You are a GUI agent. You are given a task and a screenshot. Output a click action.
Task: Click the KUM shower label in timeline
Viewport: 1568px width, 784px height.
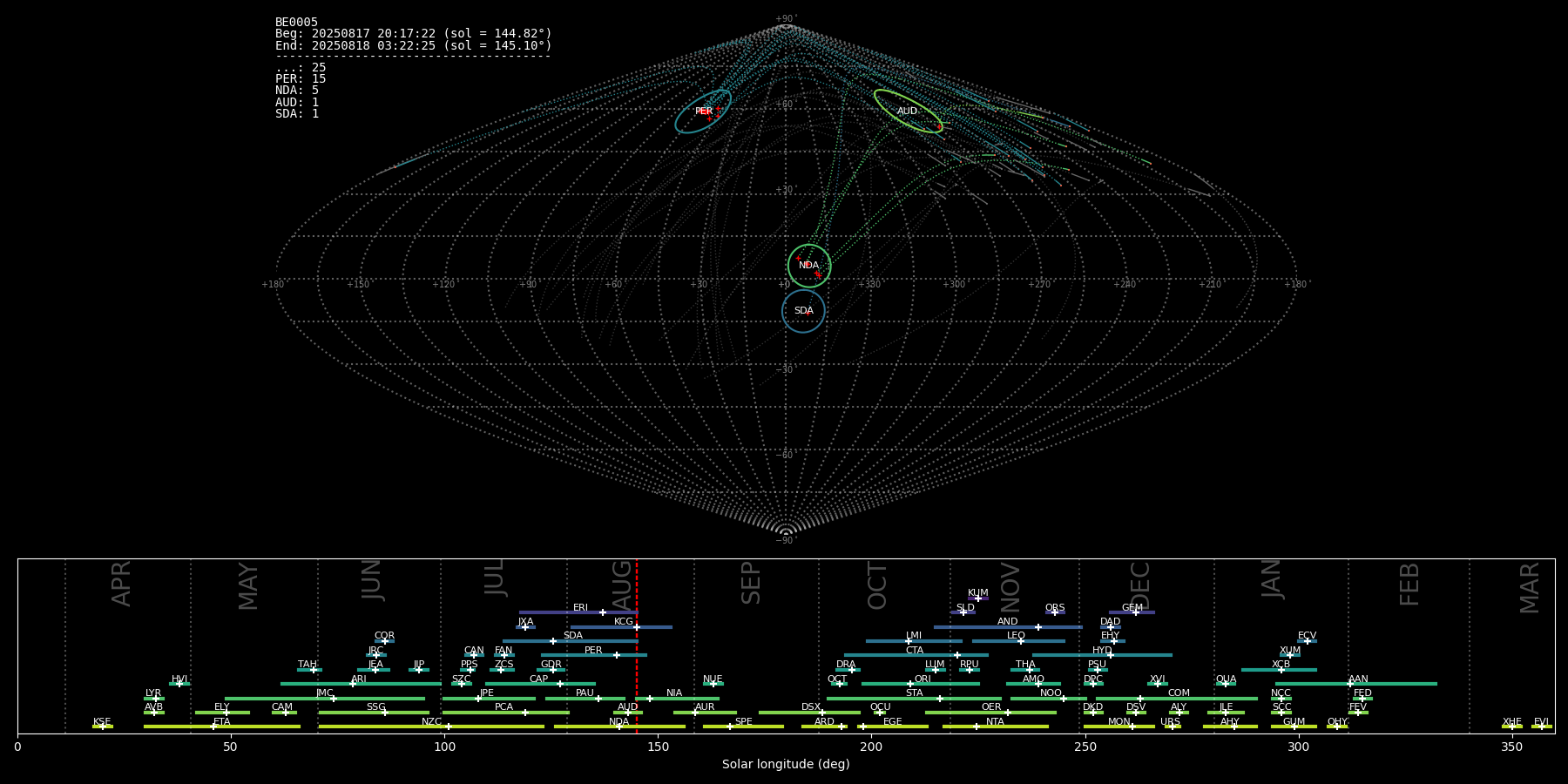tap(978, 593)
